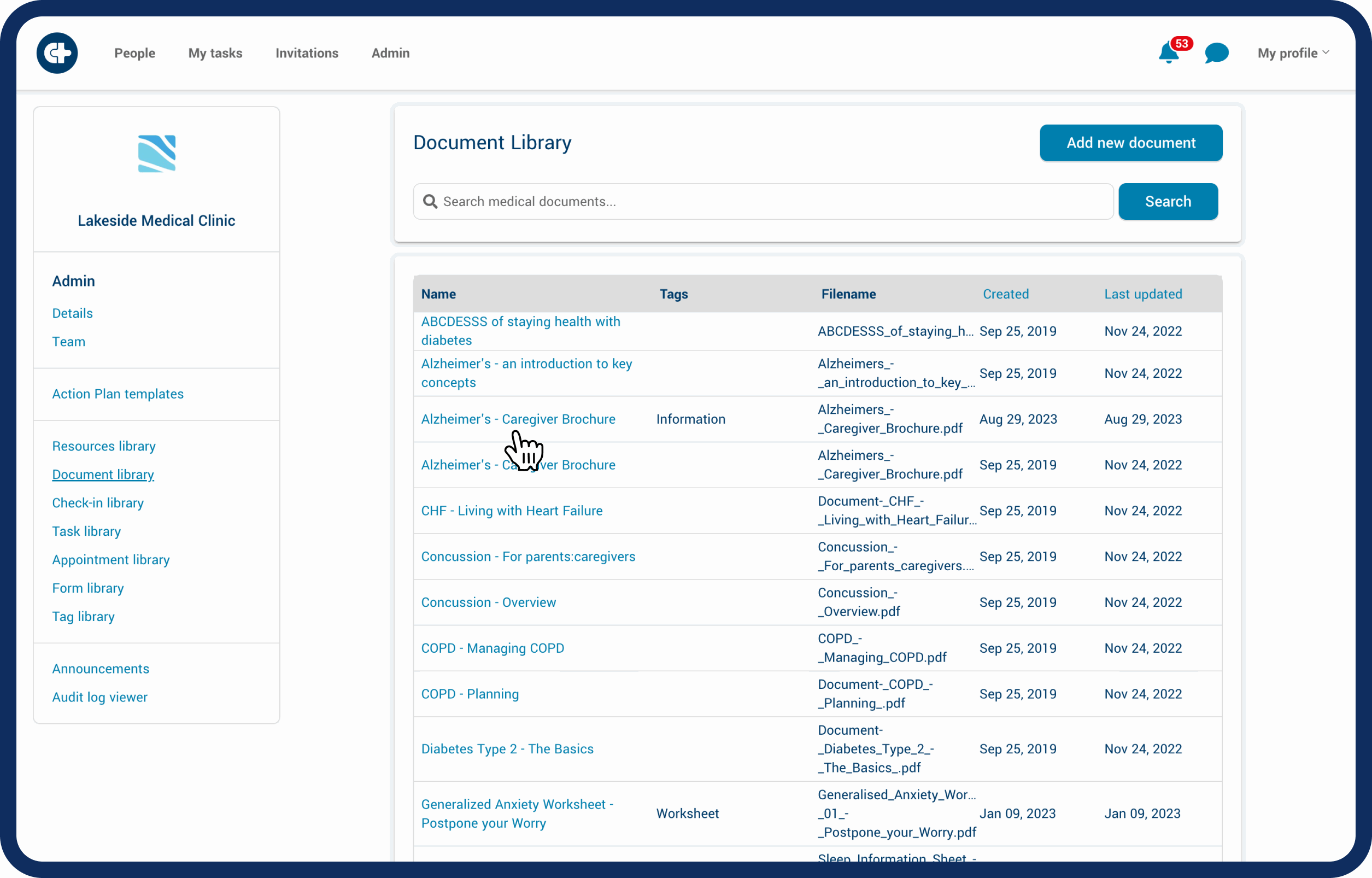The width and height of the screenshot is (1372, 878).
Task: Open the notifications bell icon
Action: click(1168, 54)
